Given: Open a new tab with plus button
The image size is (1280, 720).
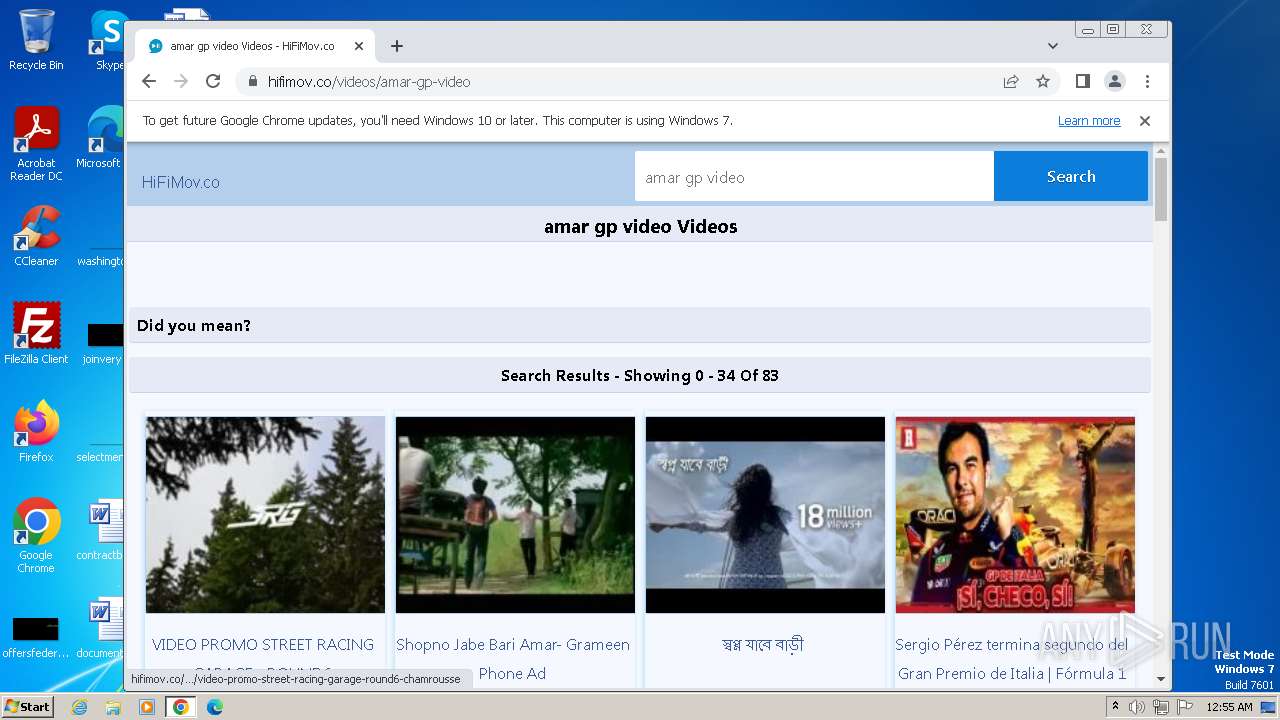Looking at the screenshot, I should 397,46.
